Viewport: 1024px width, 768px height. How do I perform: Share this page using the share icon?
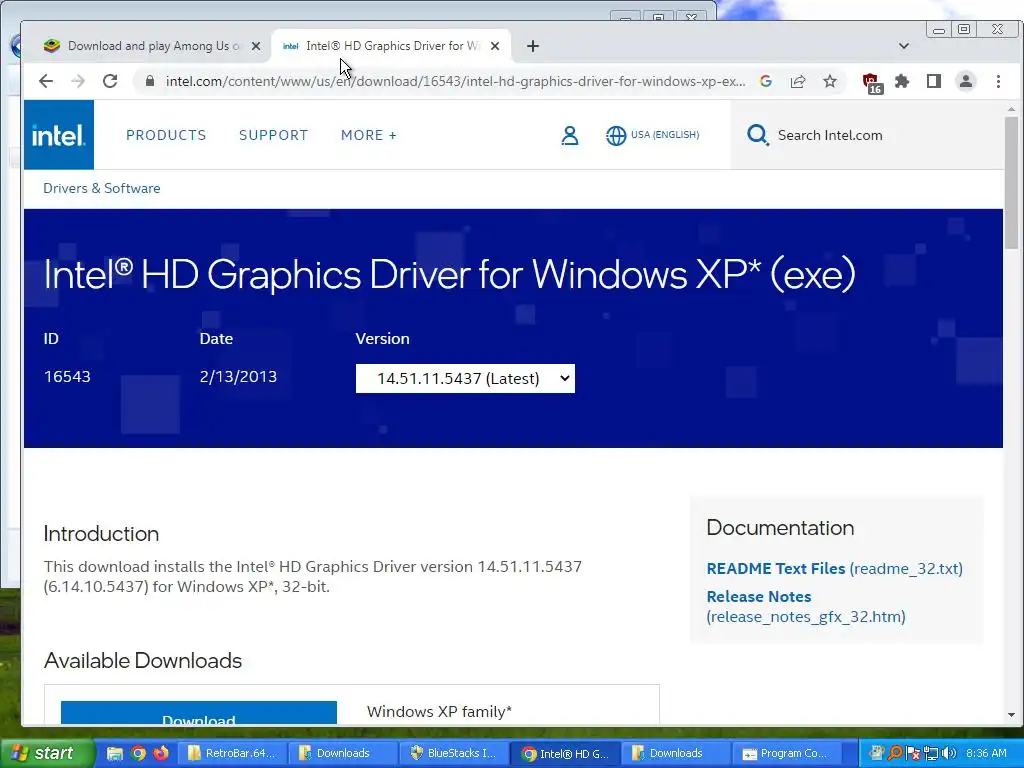[797, 81]
